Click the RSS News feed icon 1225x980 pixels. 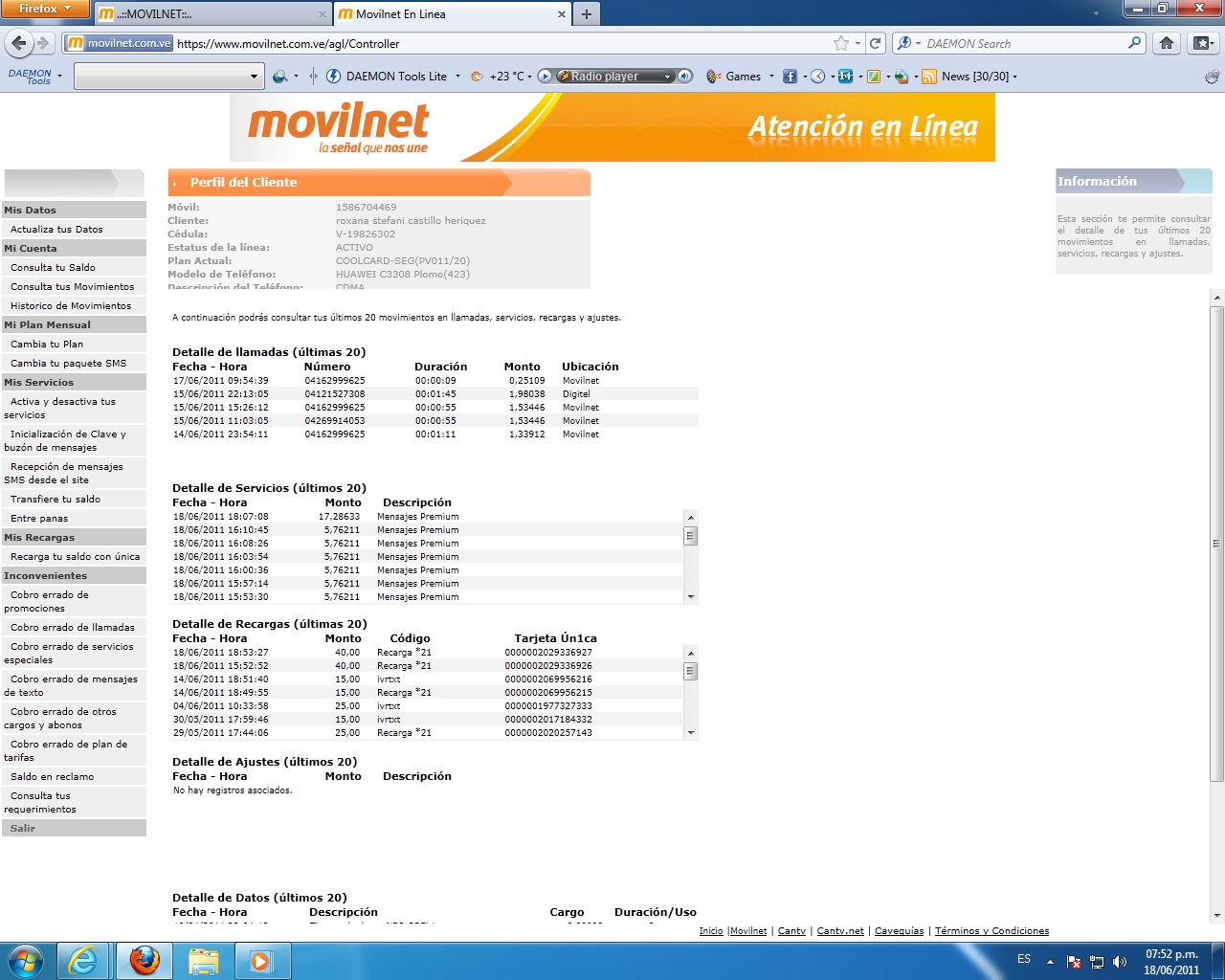coord(929,77)
